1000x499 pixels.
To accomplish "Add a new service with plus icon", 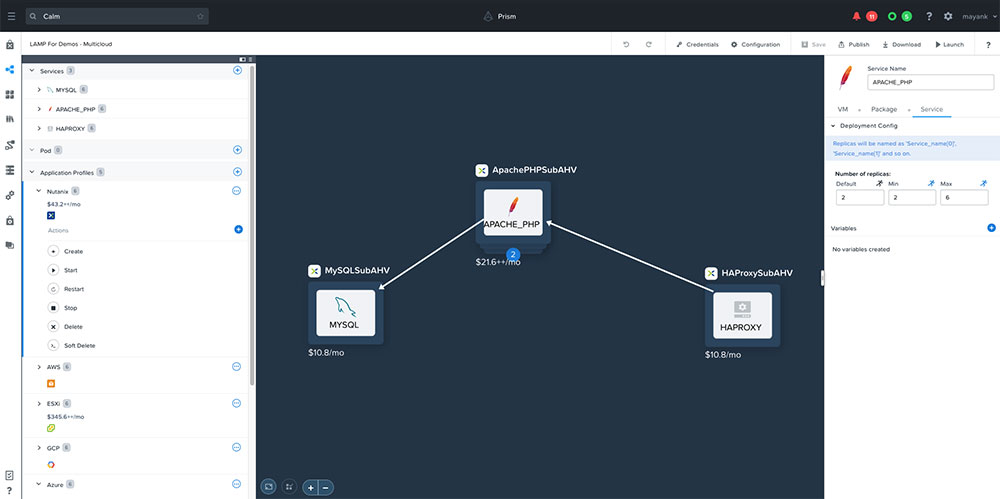I will [x=237, y=71].
